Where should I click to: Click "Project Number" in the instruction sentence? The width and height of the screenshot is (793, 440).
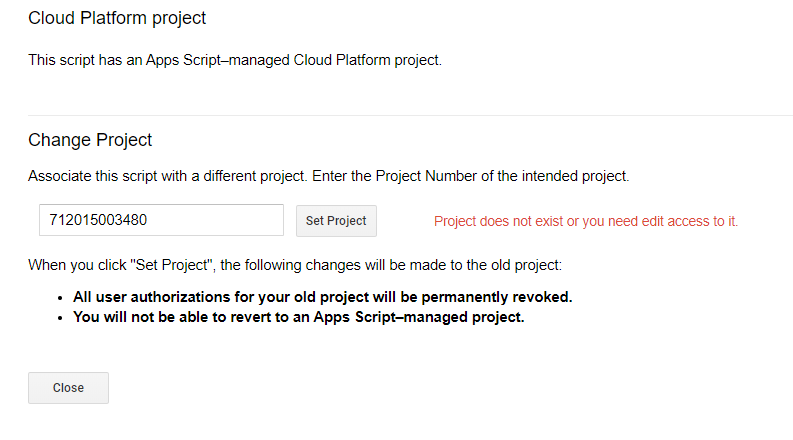coord(426,176)
